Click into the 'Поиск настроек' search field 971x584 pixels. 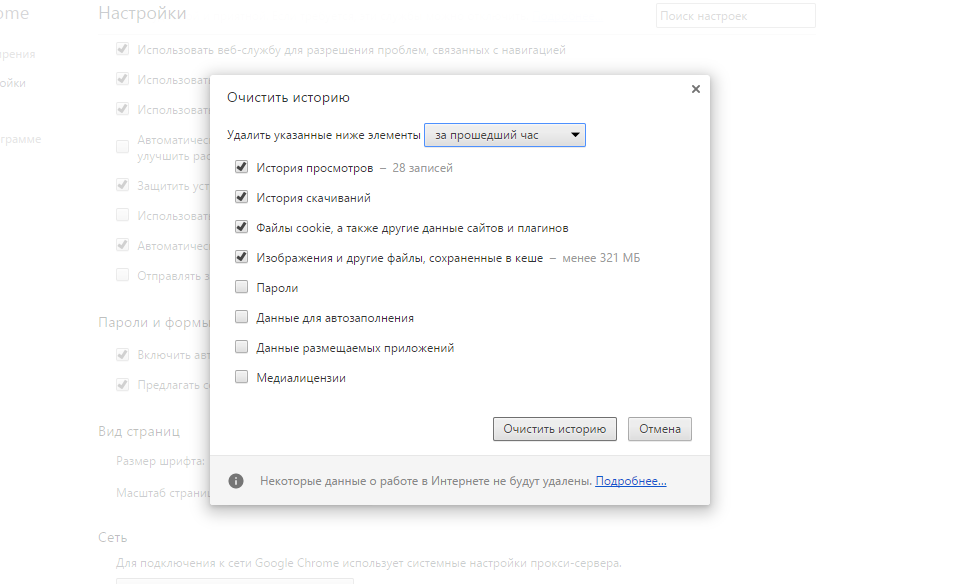pyautogui.click(x=736, y=16)
